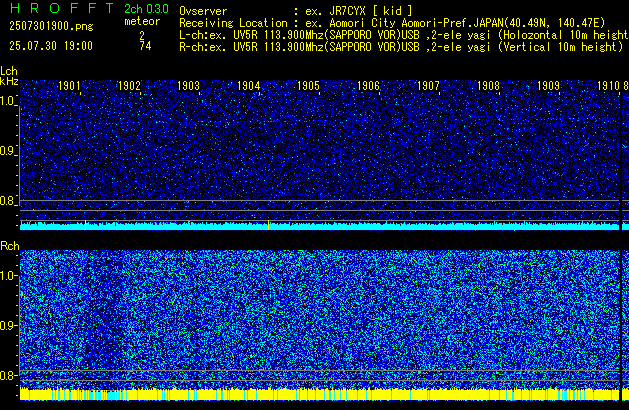Select the 1908 time marker

(x=488, y=86)
